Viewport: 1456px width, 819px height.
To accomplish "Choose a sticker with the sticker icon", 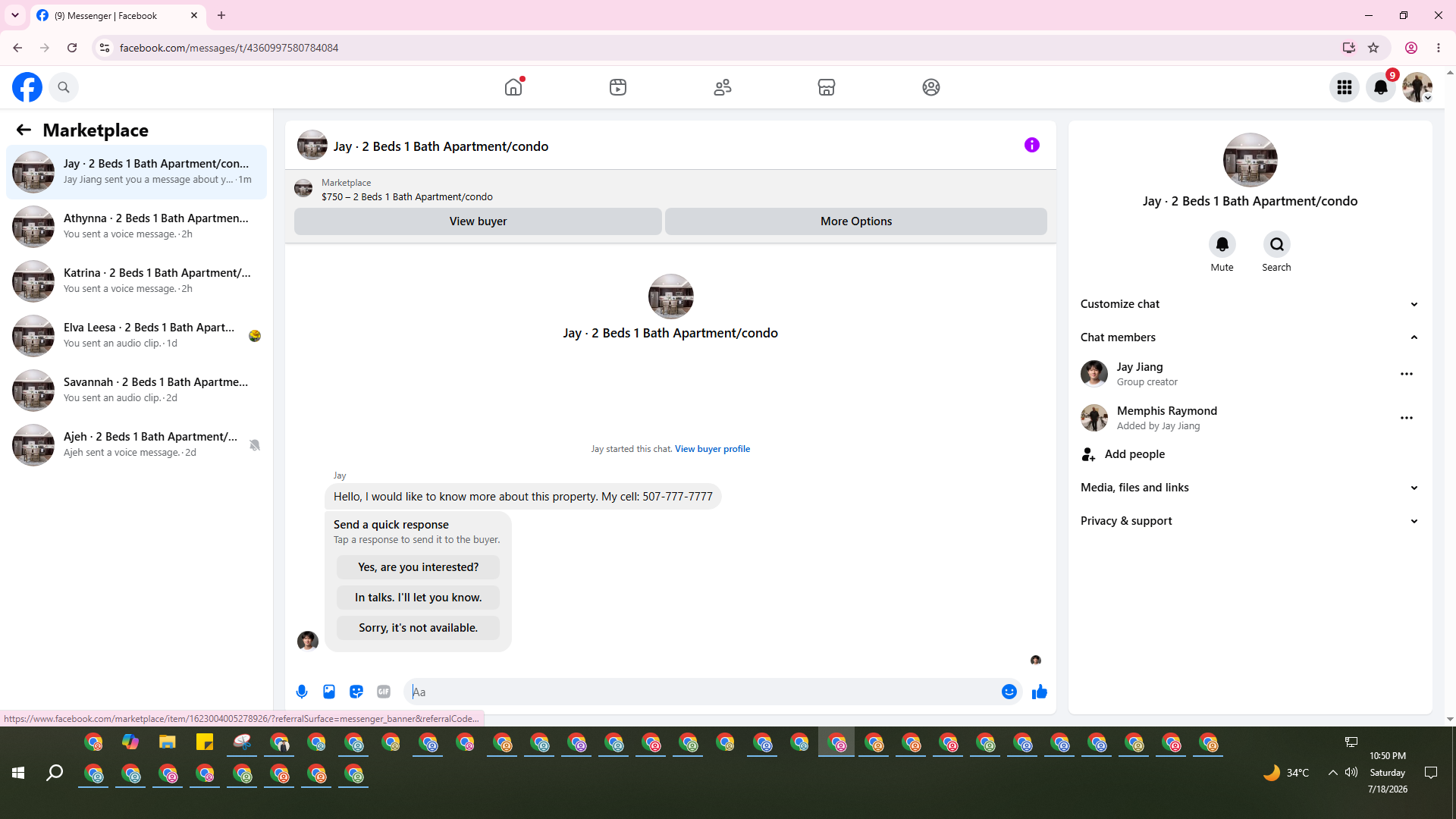I will [x=356, y=692].
